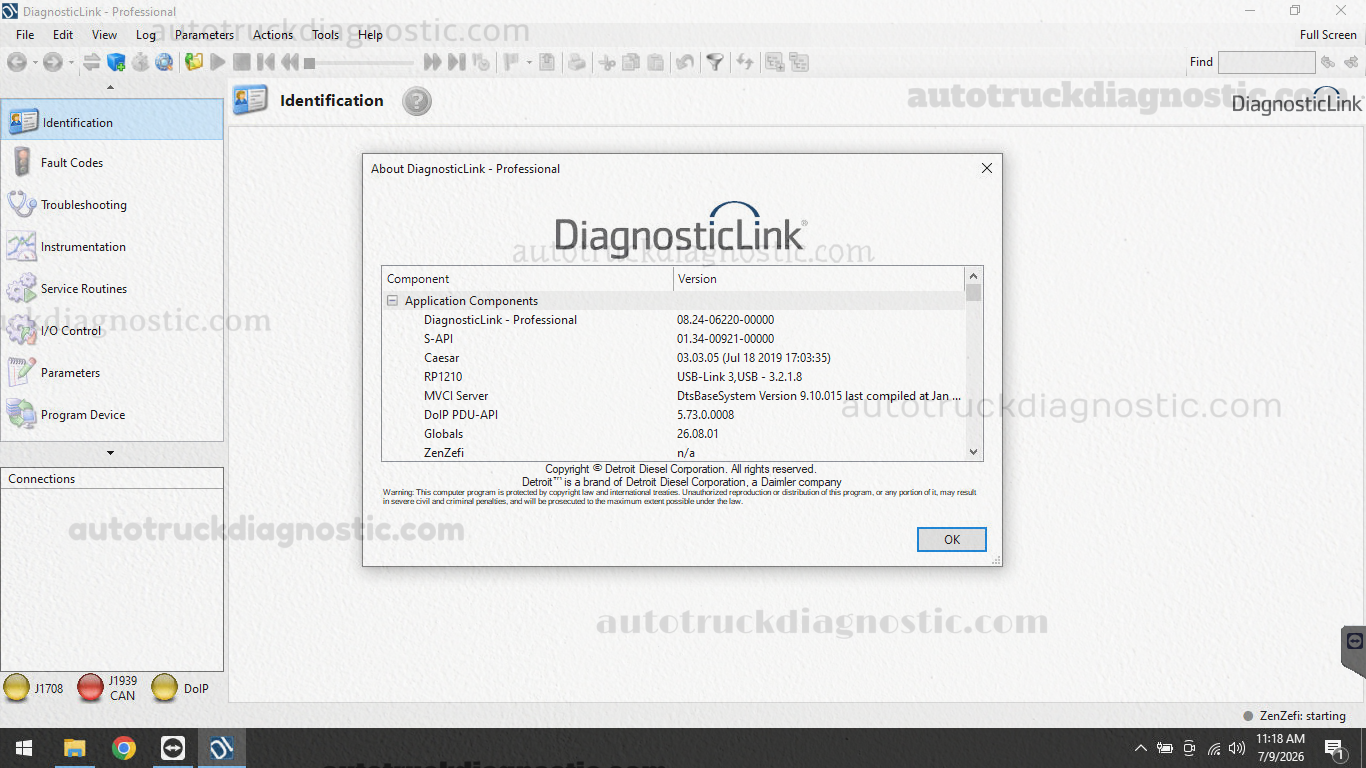The image size is (1366, 768).
Task: Rewind the log with double-left arrows
Action: (290, 62)
